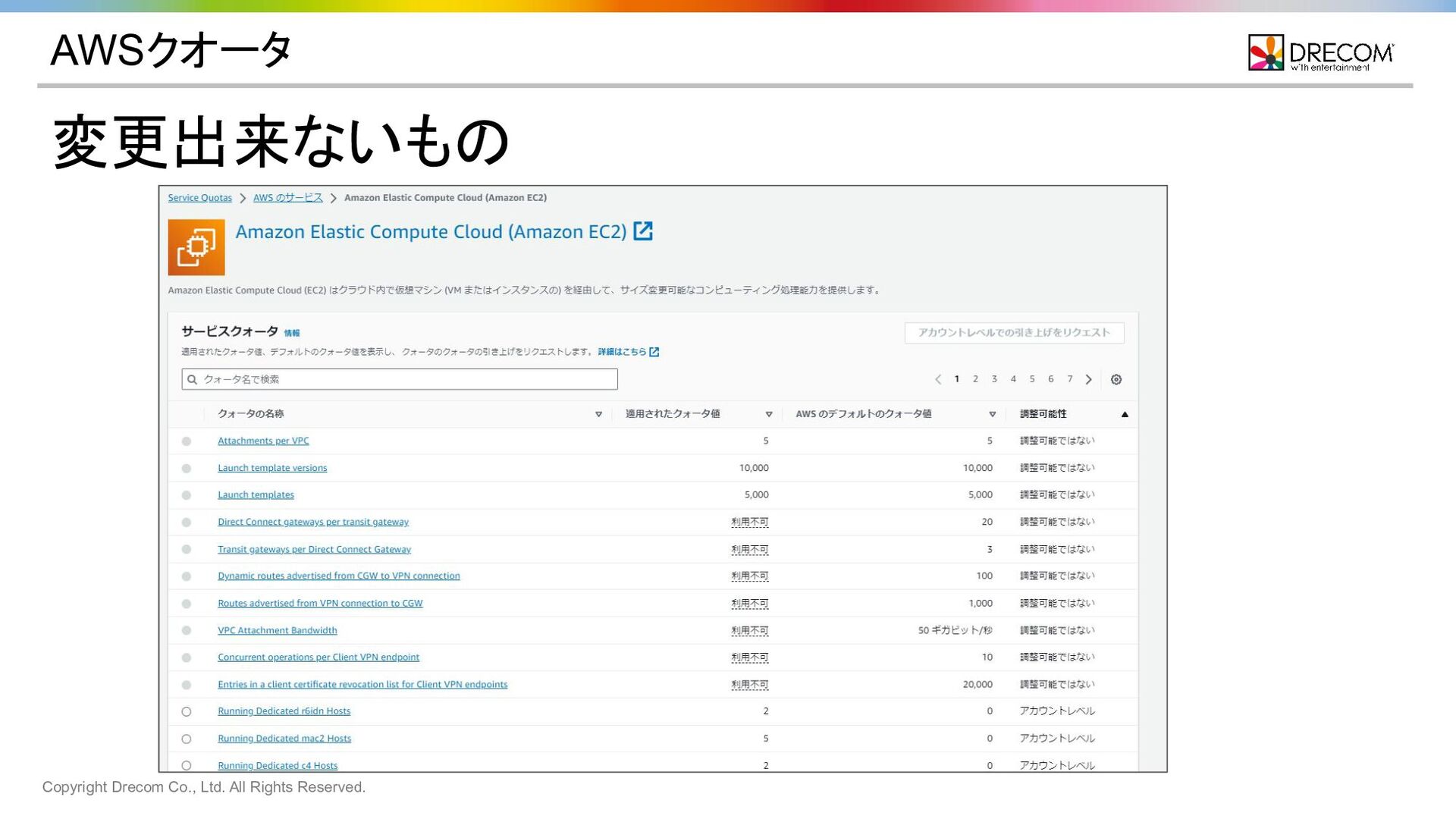1456x819 pixels.
Task: Go to page 5 of quotas
Action: [1032, 379]
